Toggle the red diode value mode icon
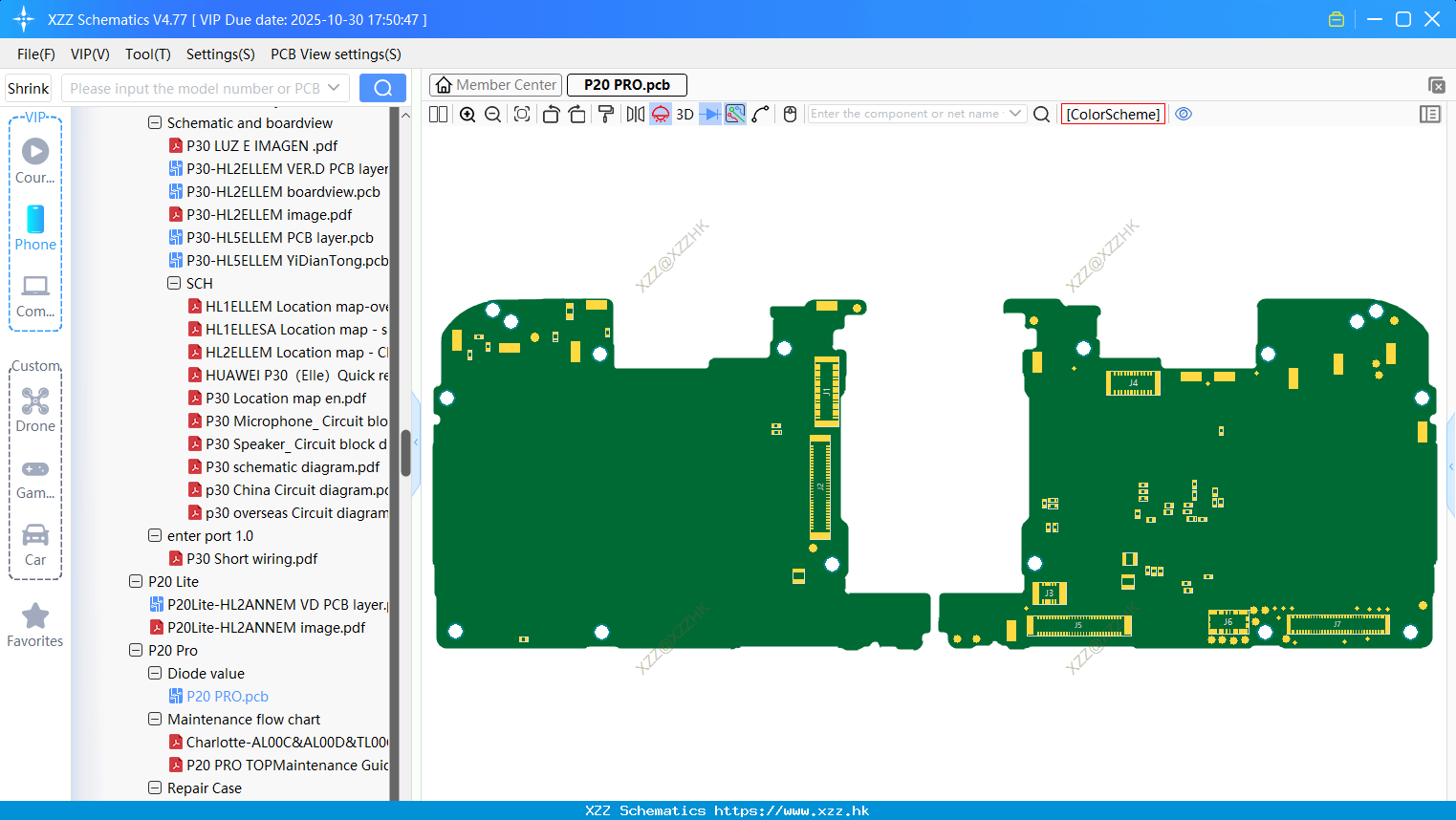The width and height of the screenshot is (1456, 820). [x=661, y=114]
